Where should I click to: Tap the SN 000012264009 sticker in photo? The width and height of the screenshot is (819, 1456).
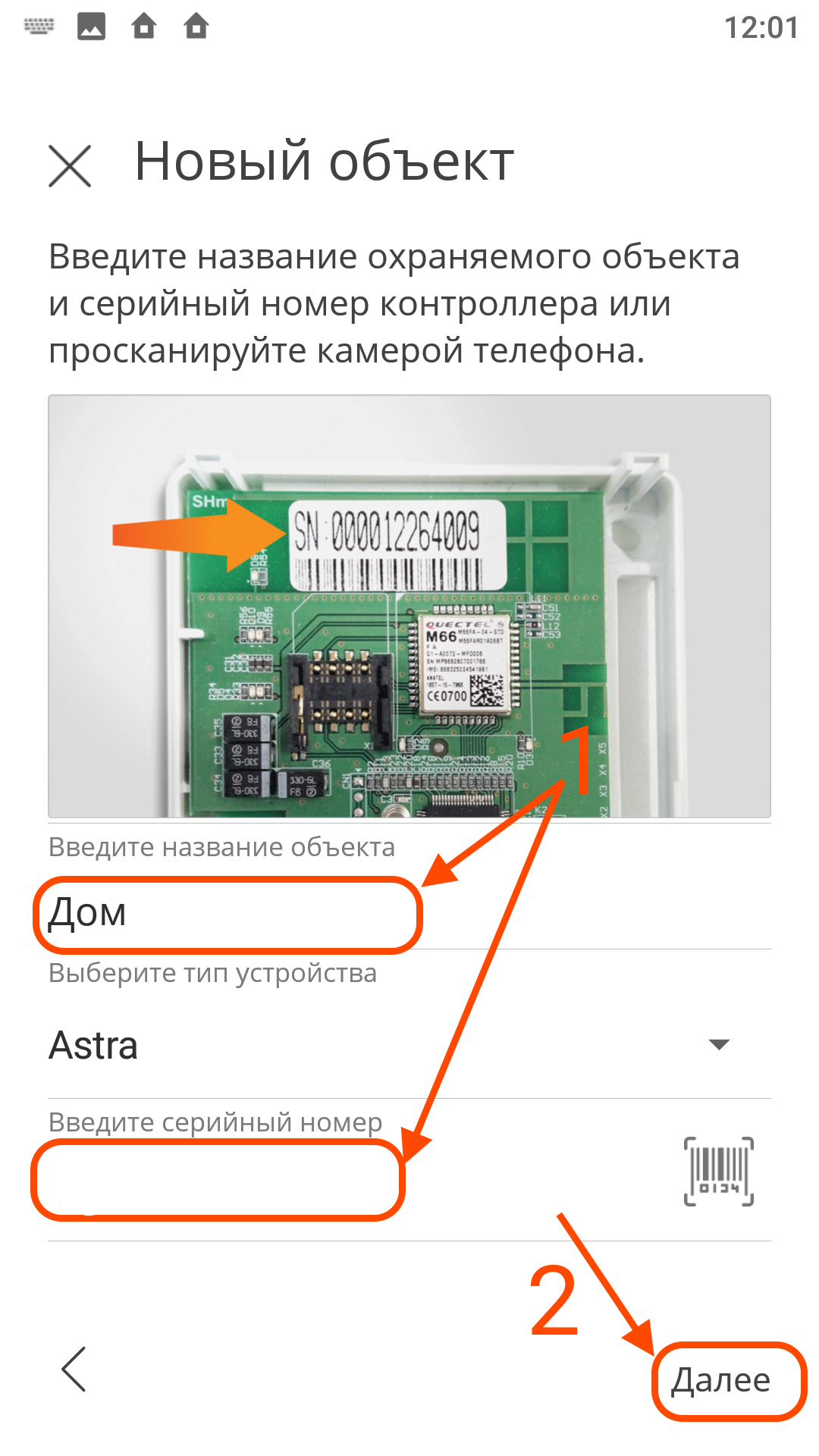(398, 544)
